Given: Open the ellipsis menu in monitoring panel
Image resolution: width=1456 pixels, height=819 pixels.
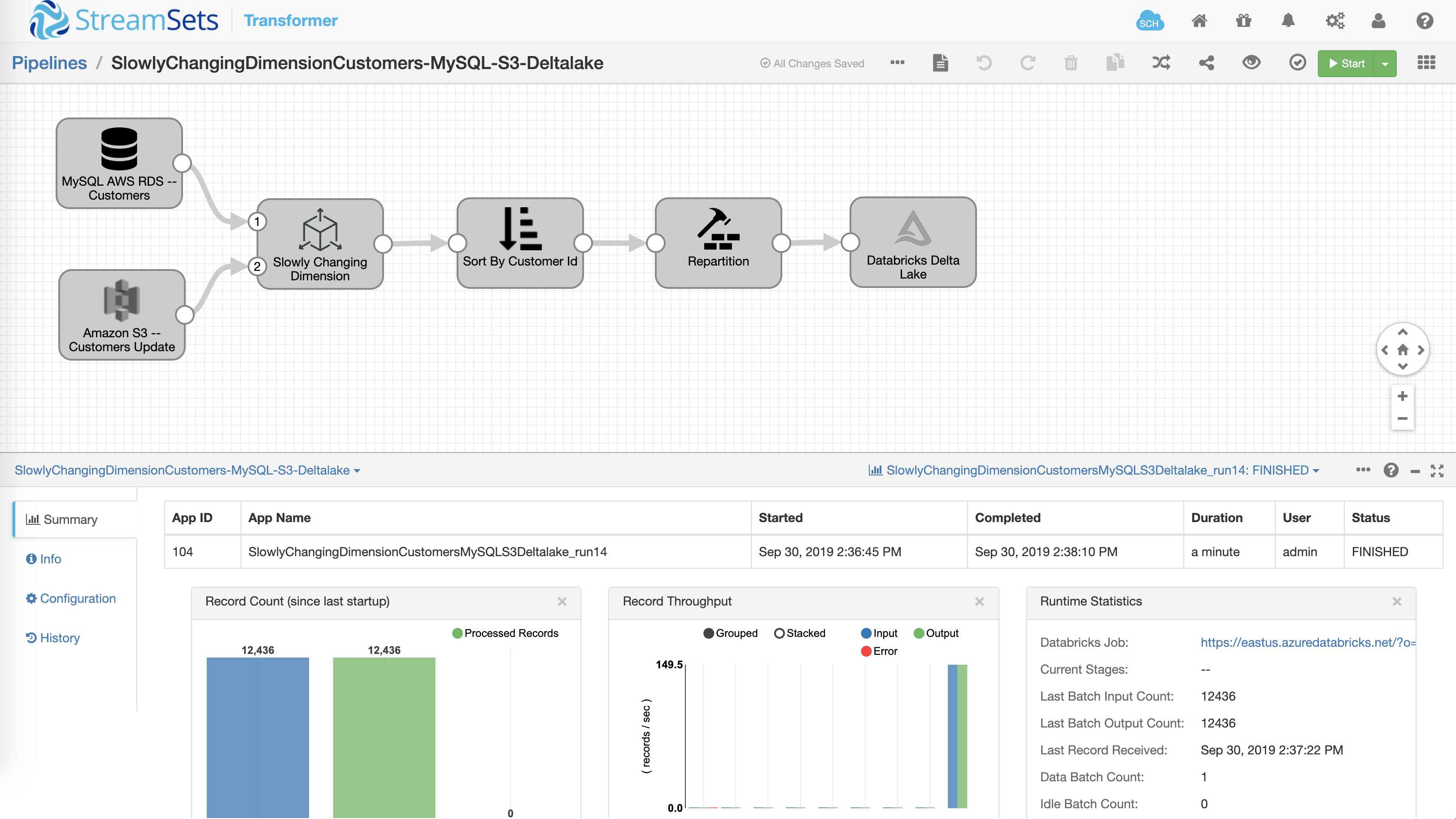Looking at the screenshot, I should tap(1363, 470).
